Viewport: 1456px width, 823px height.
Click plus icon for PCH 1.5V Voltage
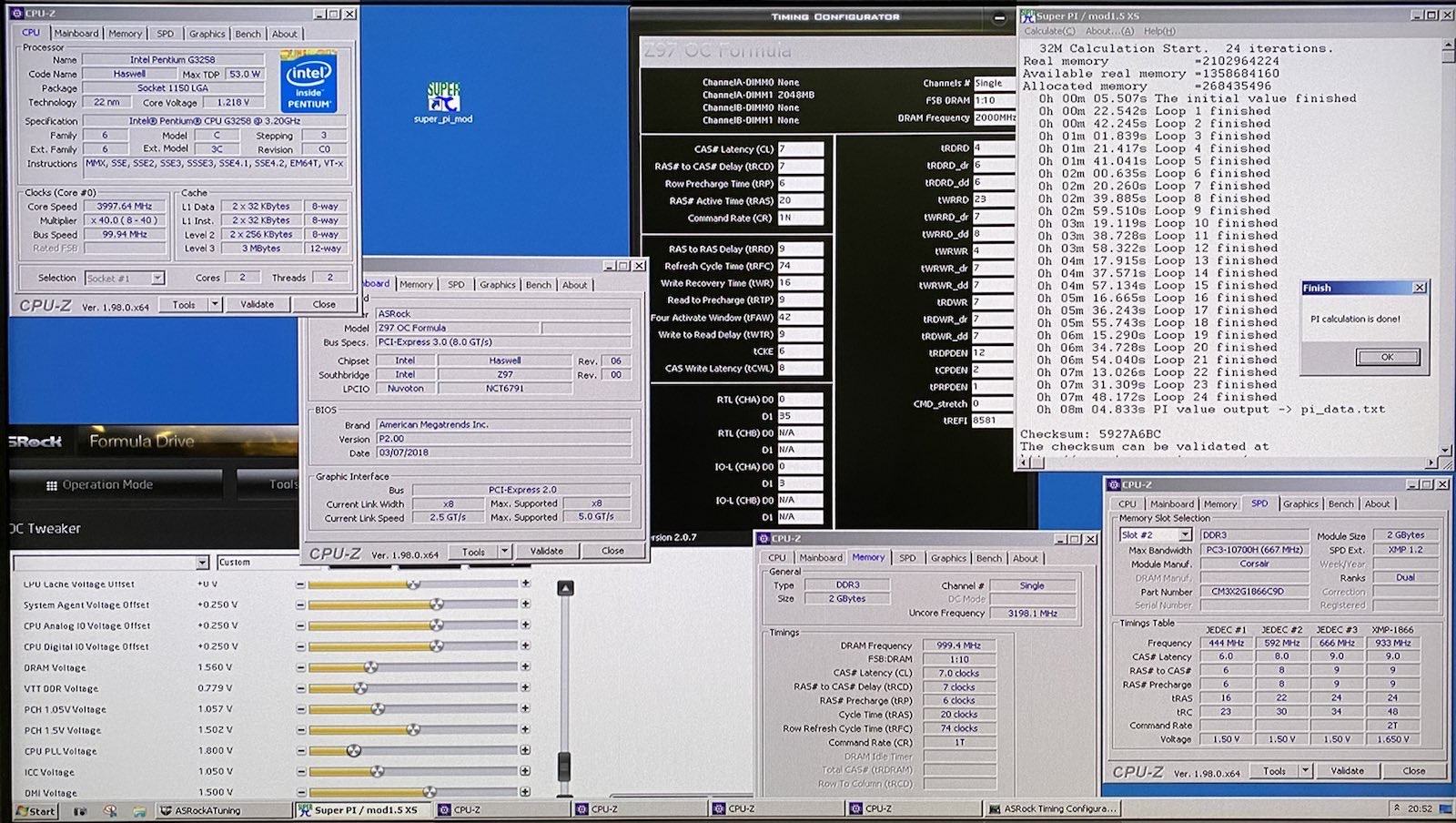point(525,730)
